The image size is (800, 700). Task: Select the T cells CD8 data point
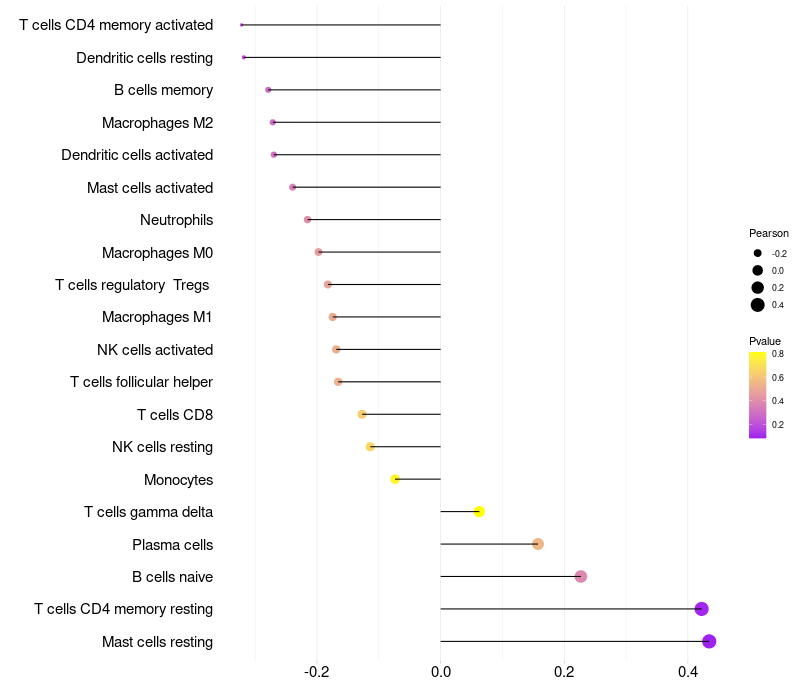362,414
